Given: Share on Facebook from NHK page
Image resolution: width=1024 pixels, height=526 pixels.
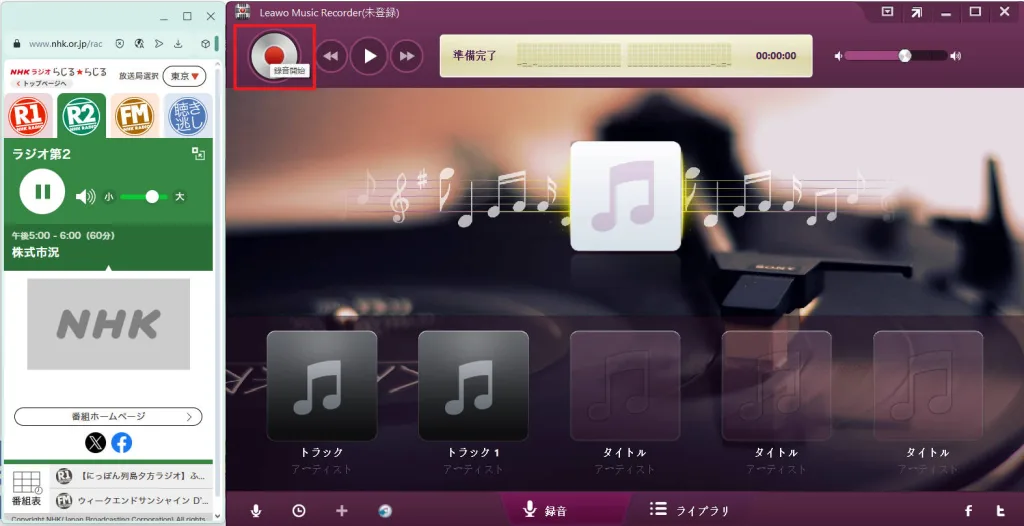Looking at the screenshot, I should [121, 443].
